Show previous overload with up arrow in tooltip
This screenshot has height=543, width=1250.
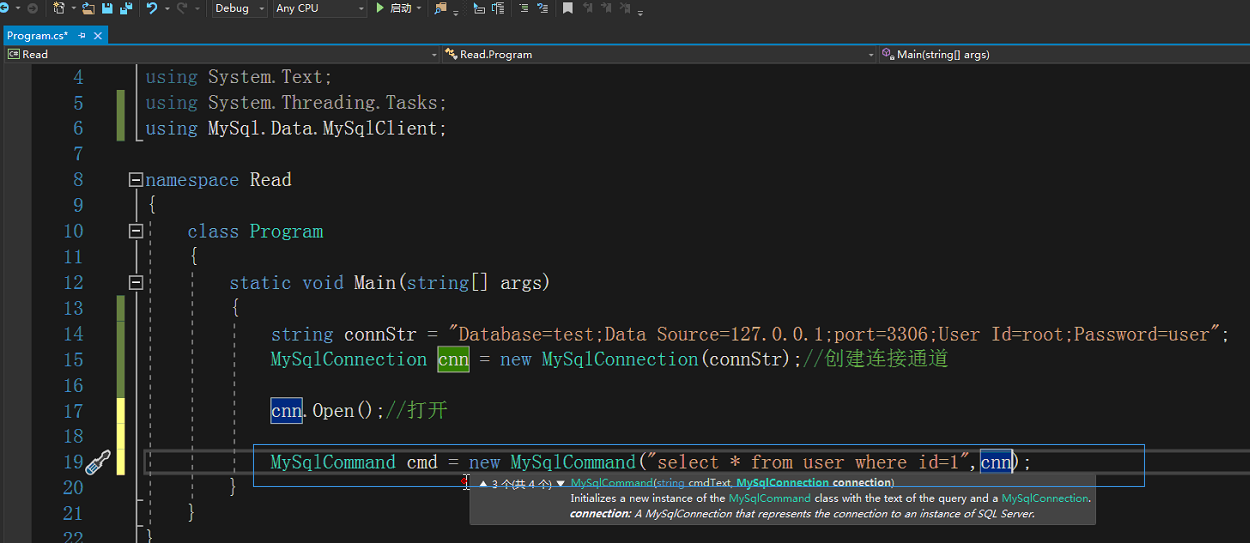tap(483, 483)
